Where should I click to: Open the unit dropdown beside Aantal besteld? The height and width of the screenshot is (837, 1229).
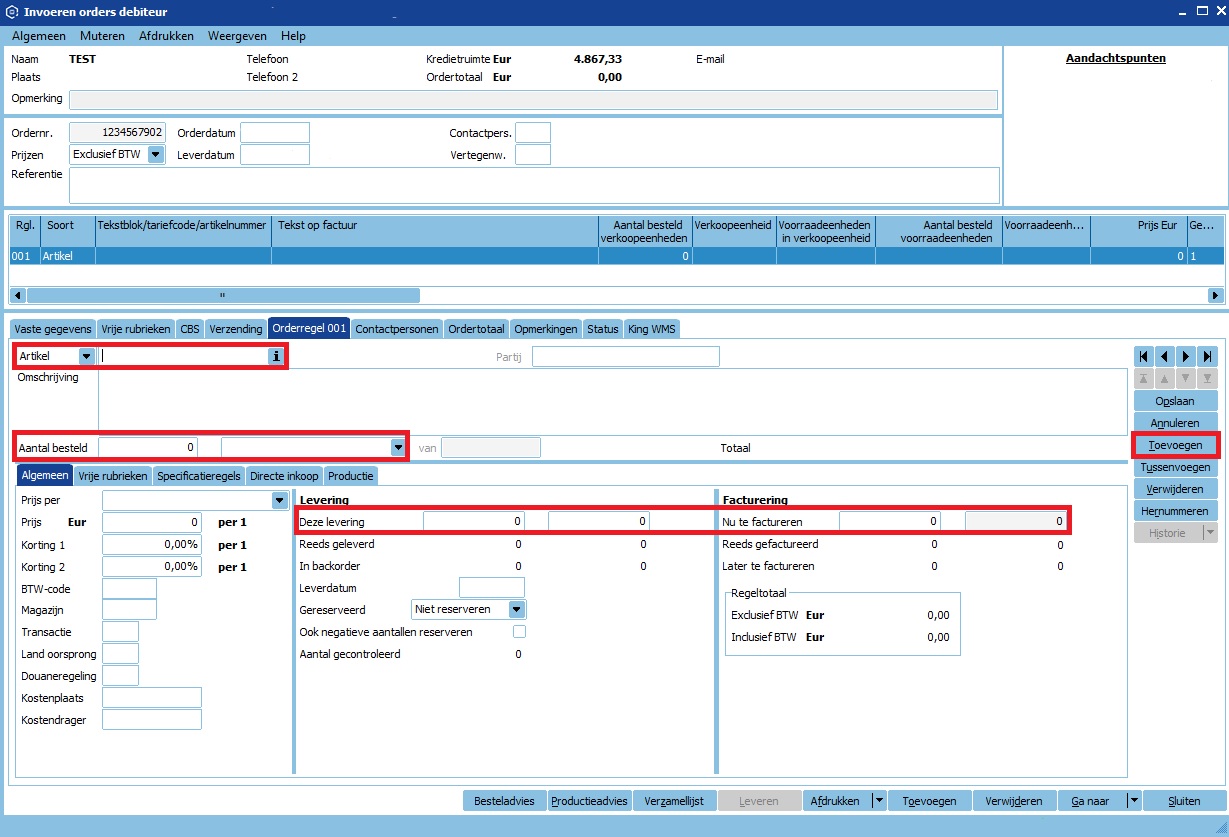click(x=398, y=447)
